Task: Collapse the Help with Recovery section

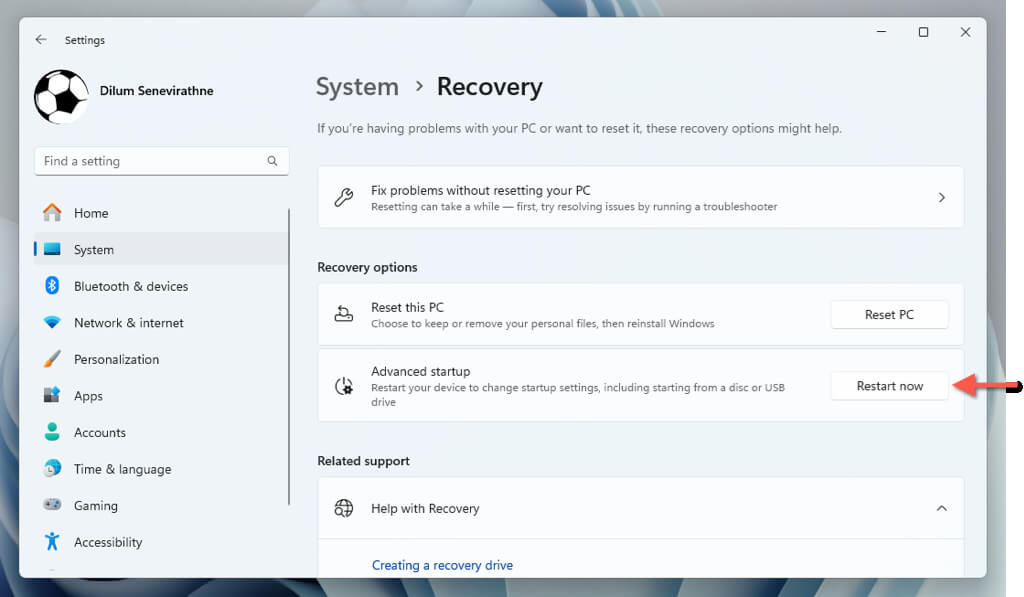Action: click(x=941, y=508)
